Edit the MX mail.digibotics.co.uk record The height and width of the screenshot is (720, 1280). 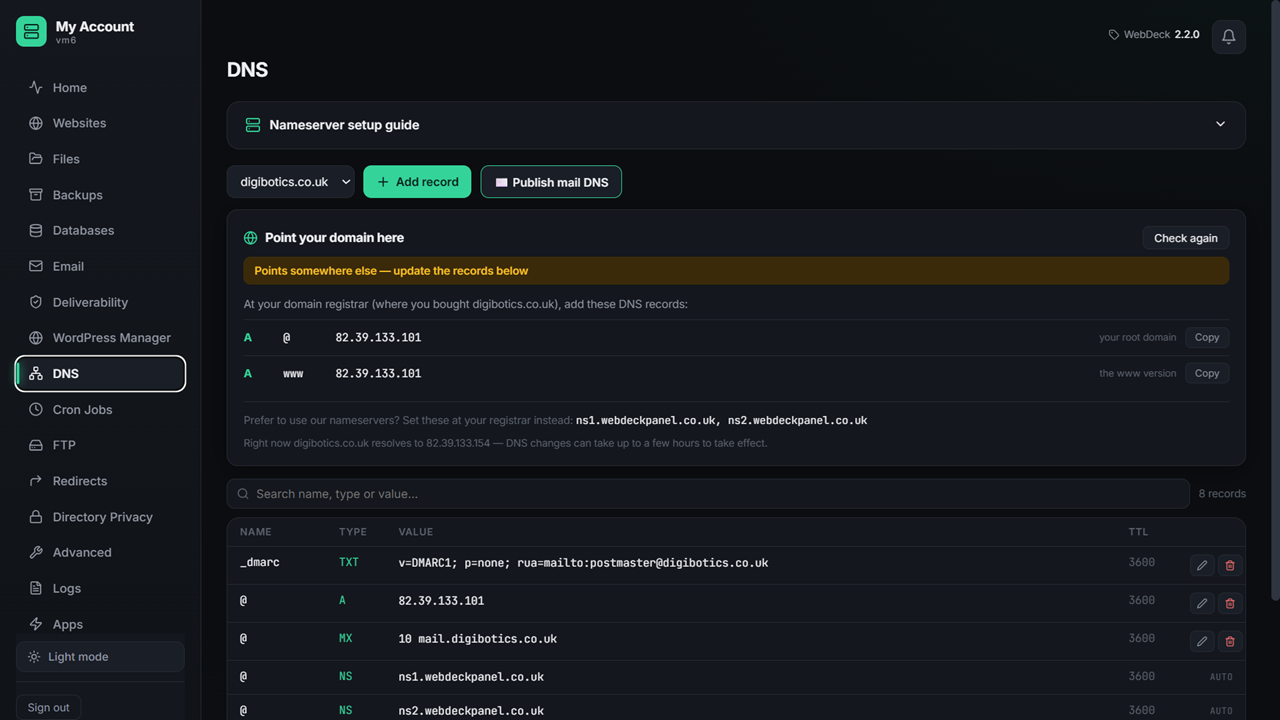[1202, 641]
